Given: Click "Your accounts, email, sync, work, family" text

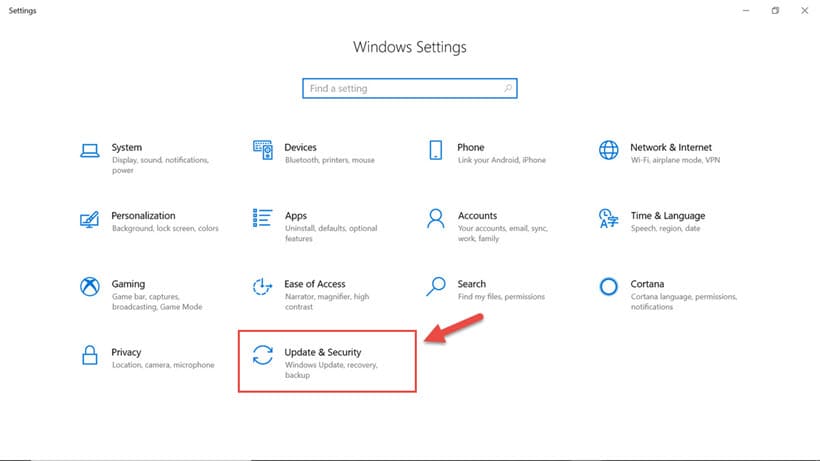Looking at the screenshot, I should pos(503,233).
